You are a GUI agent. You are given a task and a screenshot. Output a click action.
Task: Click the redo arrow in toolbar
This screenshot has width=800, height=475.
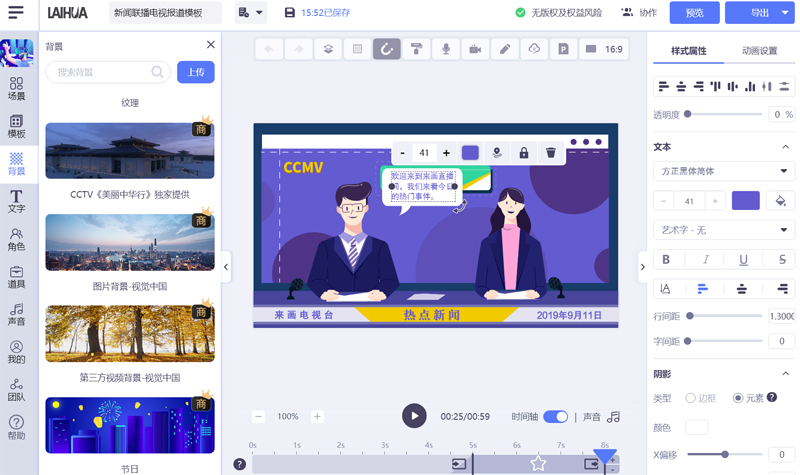(298, 49)
